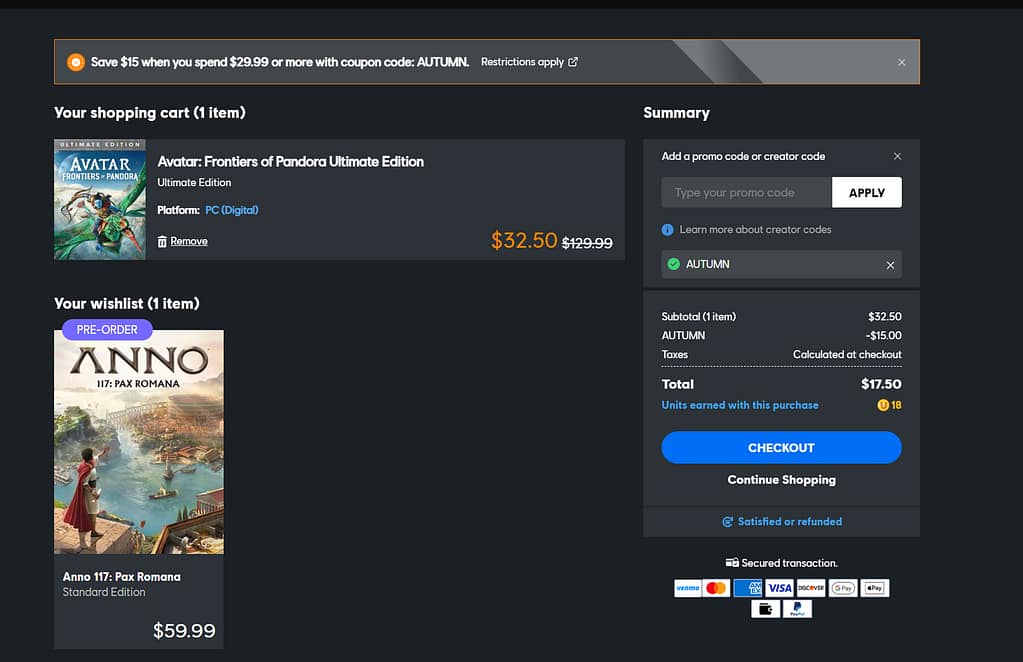The height and width of the screenshot is (662, 1023).
Task: Click the yellow Units coin icon
Action: tap(883, 405)
